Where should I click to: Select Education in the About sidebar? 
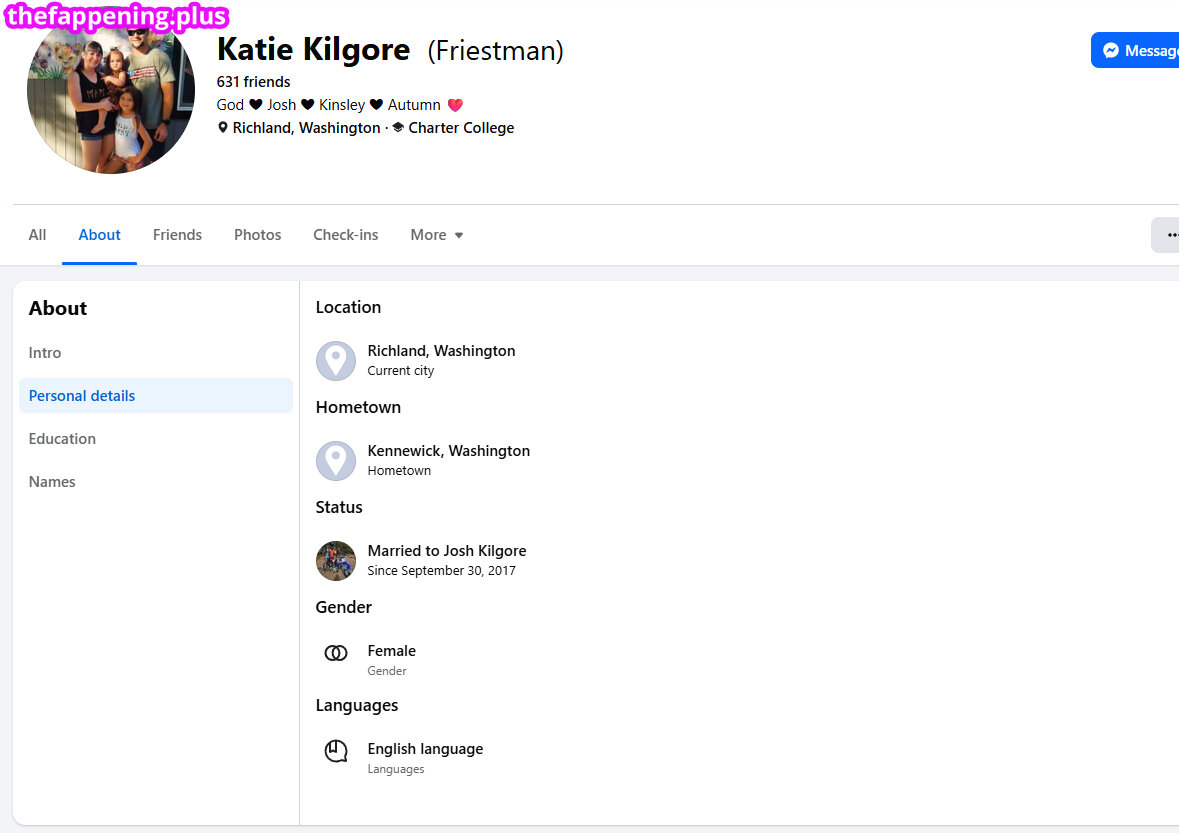pos(62,438)
